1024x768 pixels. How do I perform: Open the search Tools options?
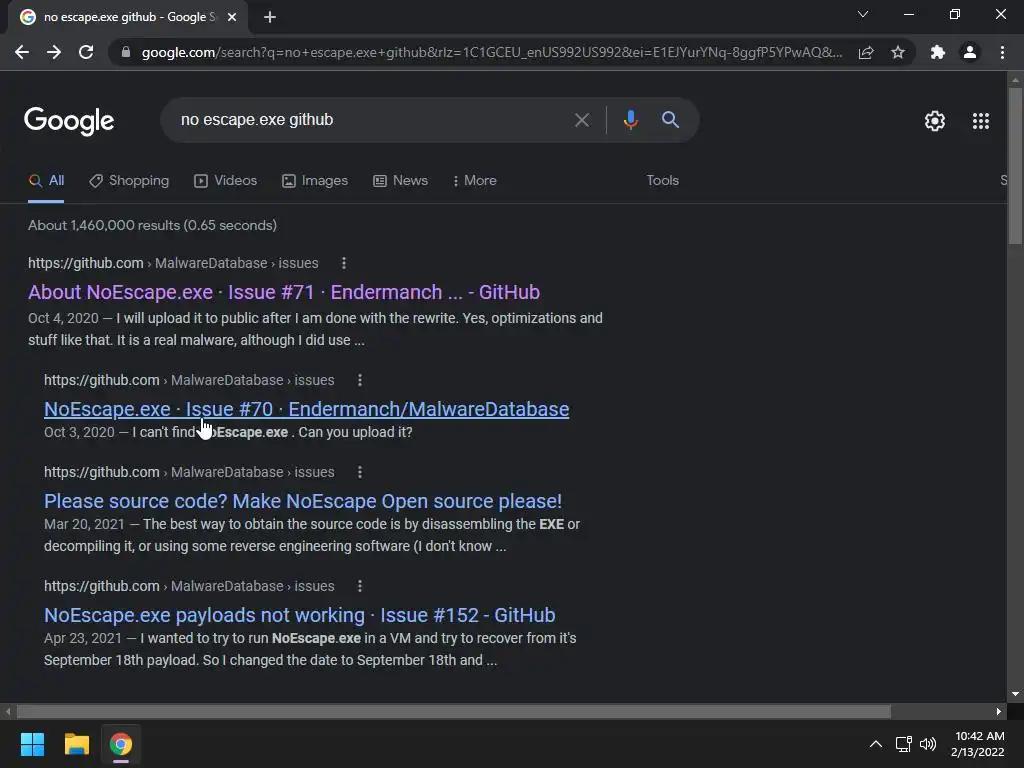[662, 181]
